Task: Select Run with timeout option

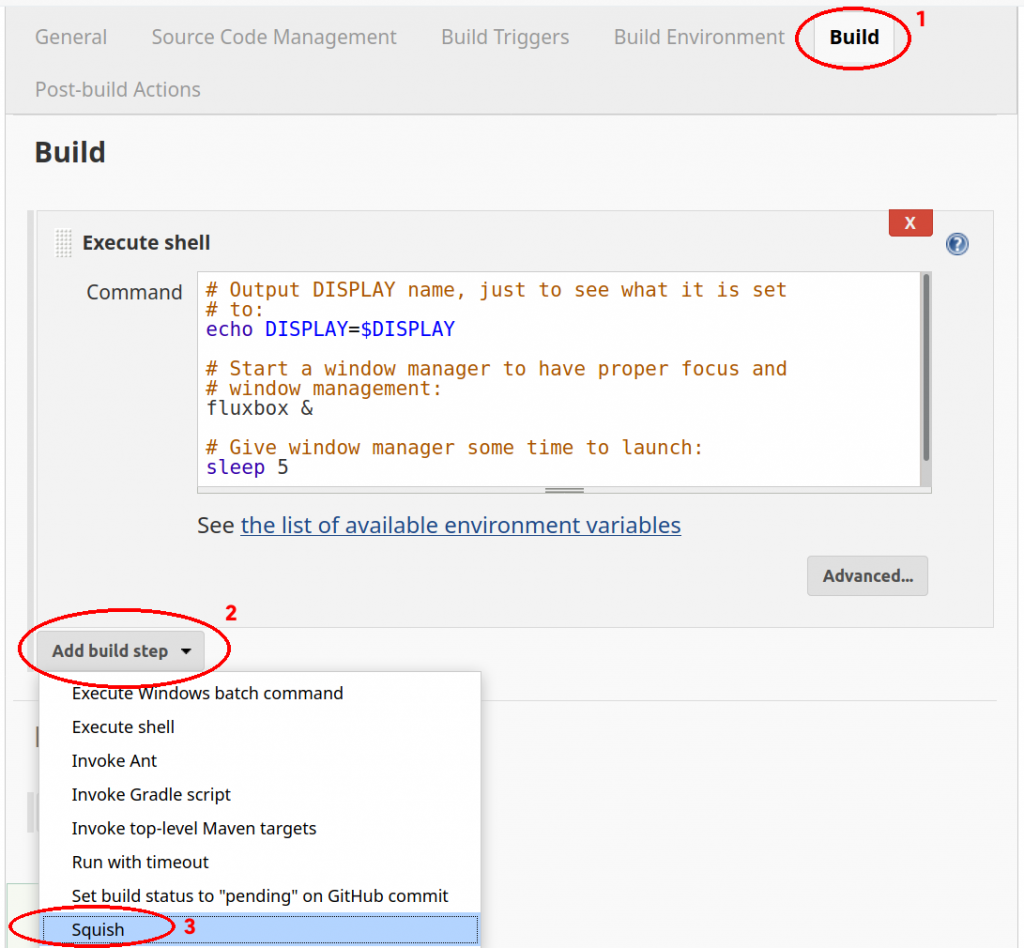Action: point(140,862)
